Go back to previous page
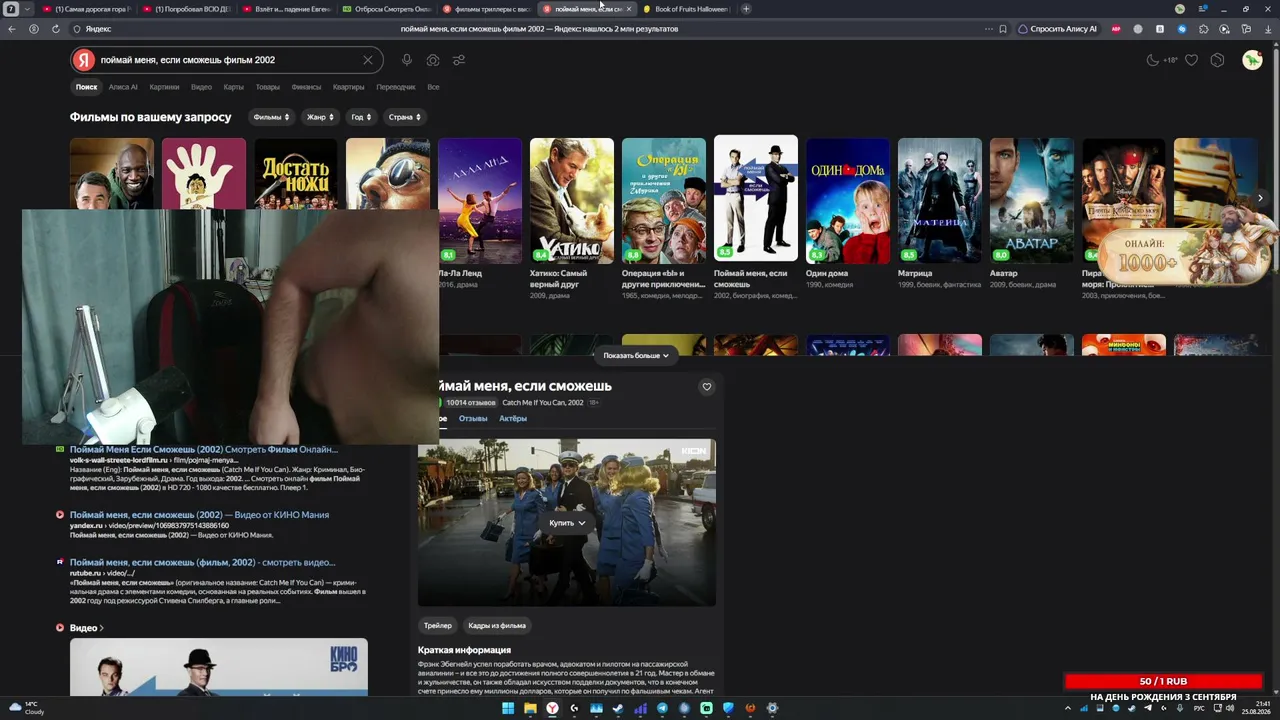 (x=12, y=29)
